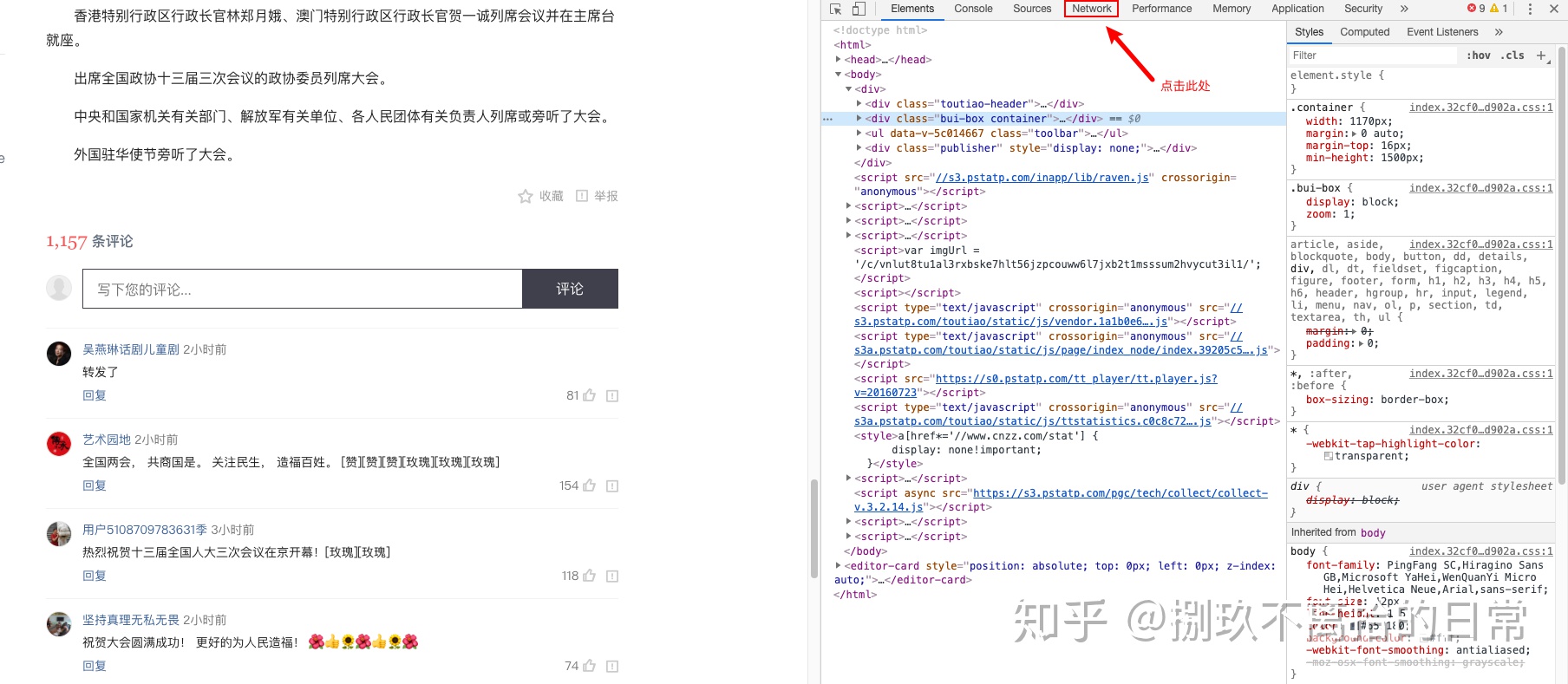Open the Sources tab
The height and width of the screenshot is (684, 1568).
(1032, 9)
